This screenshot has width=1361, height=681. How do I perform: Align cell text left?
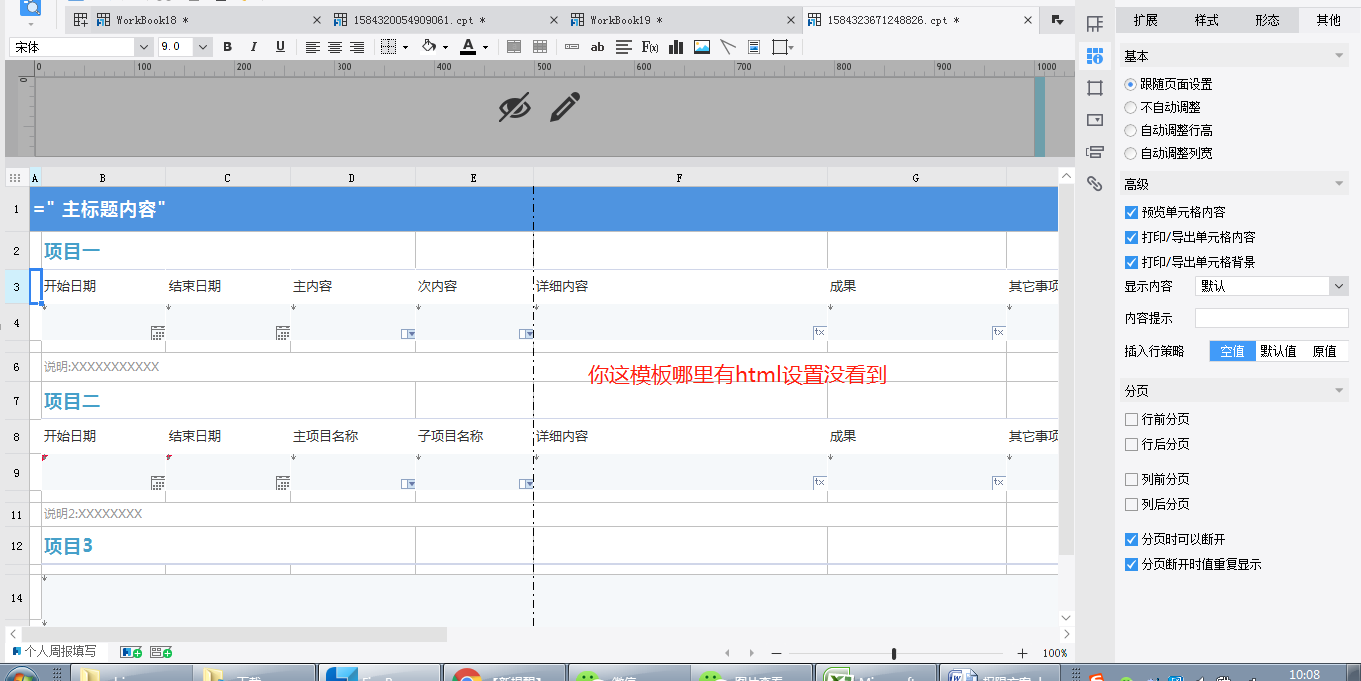tap(313, 47)
